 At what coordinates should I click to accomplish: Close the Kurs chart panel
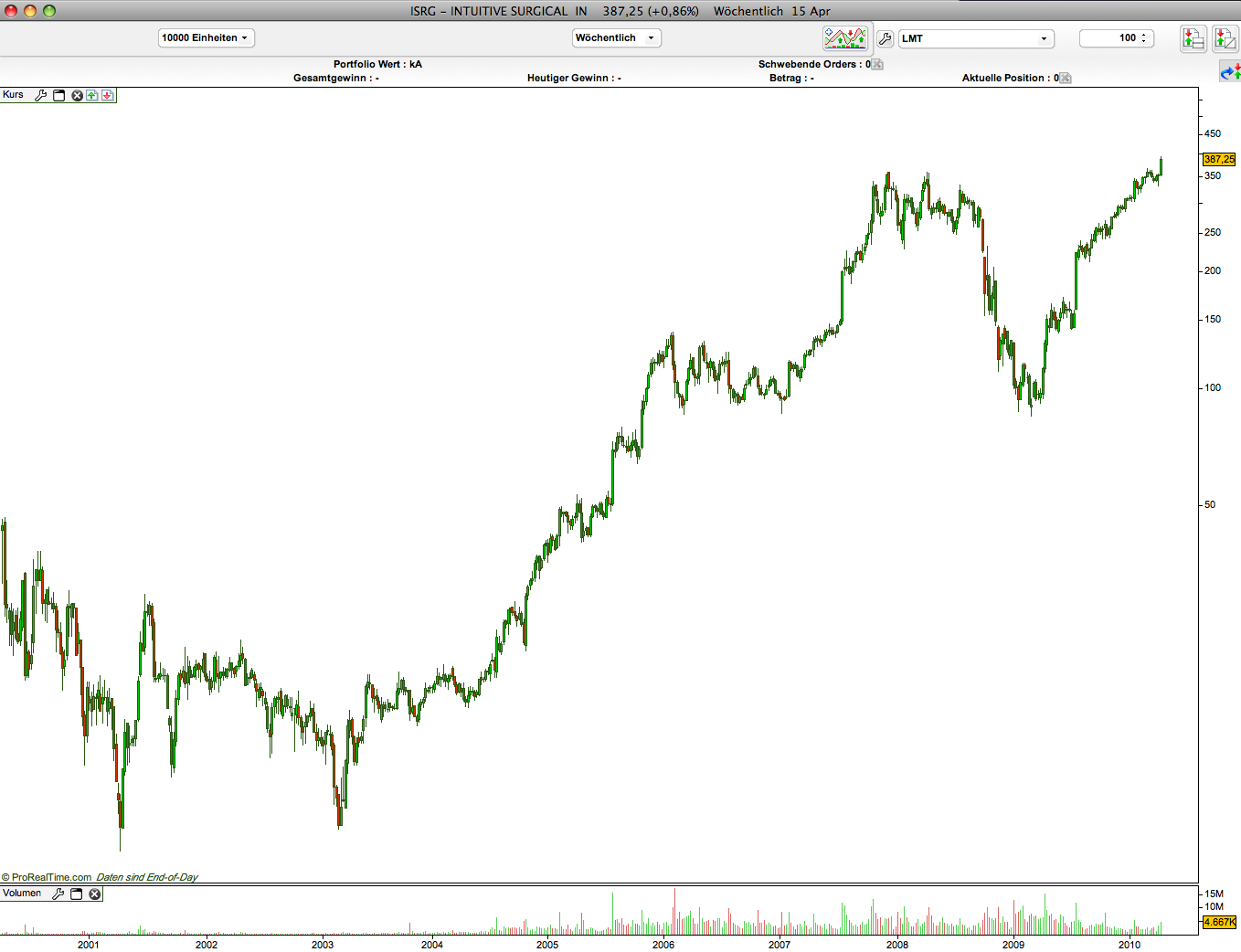78,95
